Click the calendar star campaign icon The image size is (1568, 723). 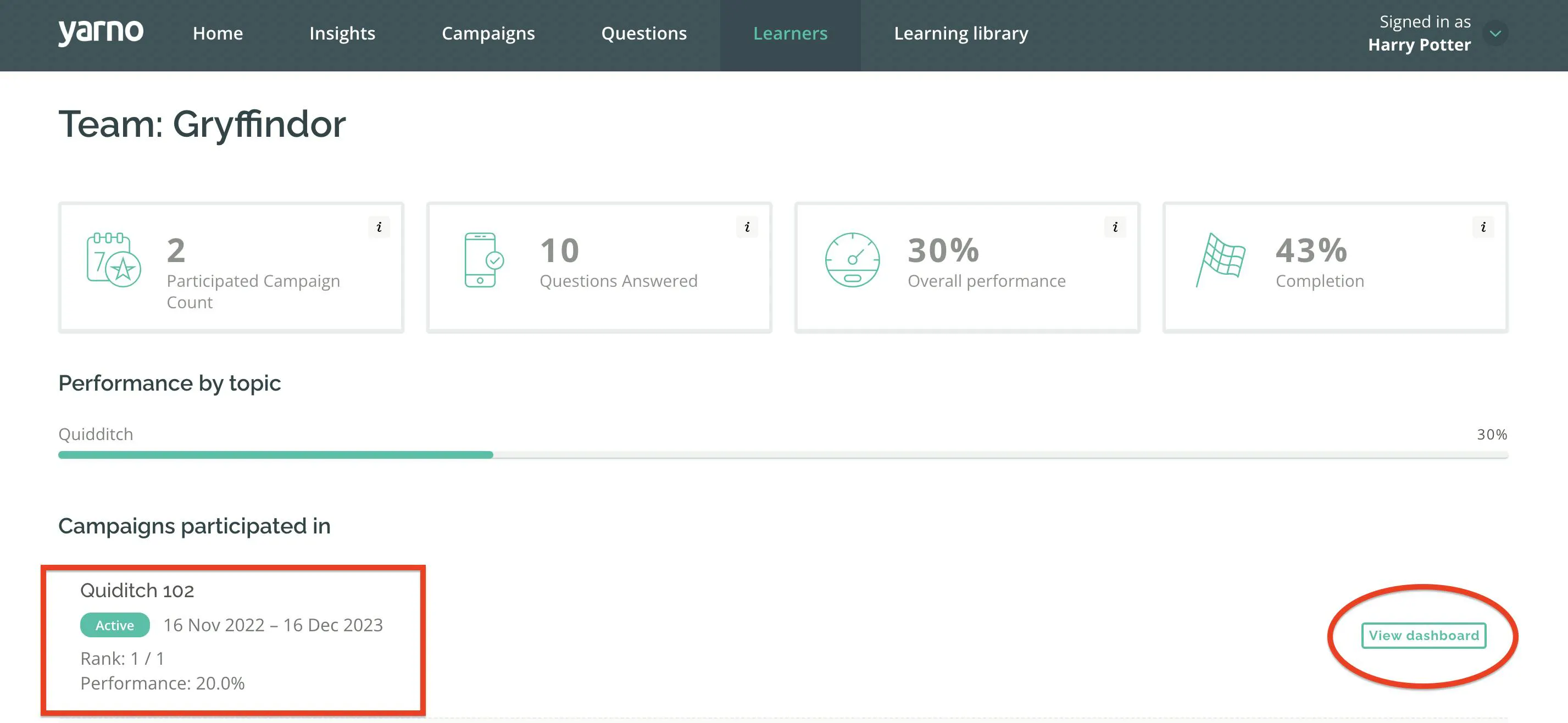pos(114,260)
